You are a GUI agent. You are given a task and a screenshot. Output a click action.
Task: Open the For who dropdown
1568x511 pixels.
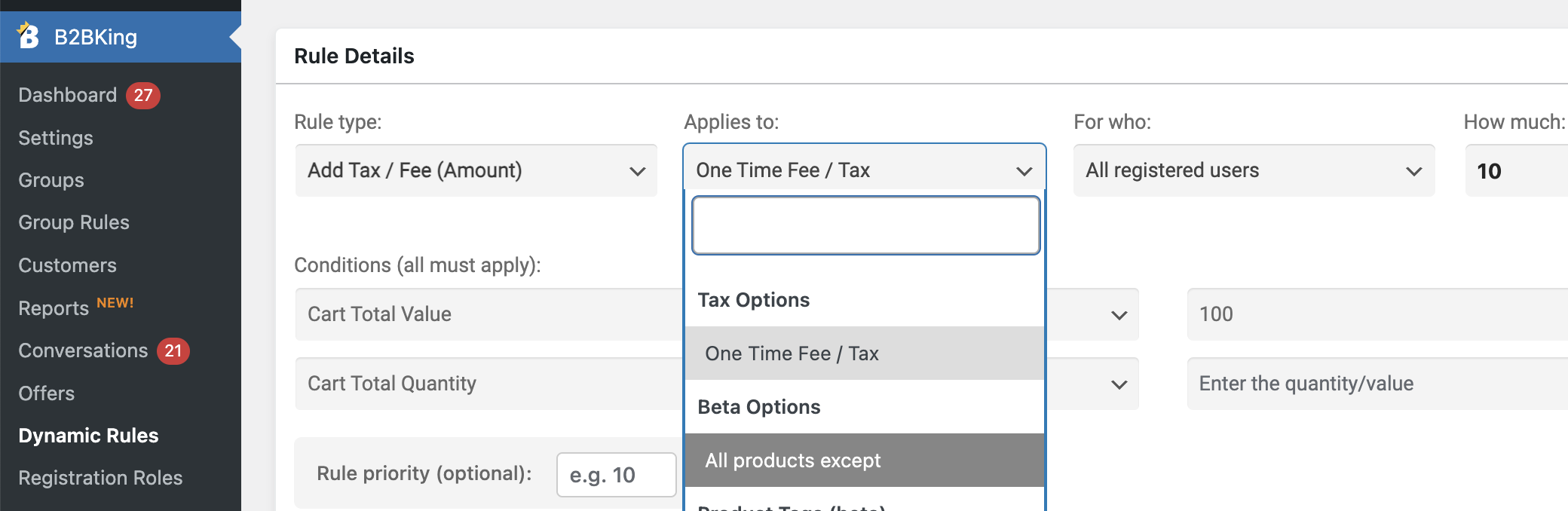coord(1254,170)
